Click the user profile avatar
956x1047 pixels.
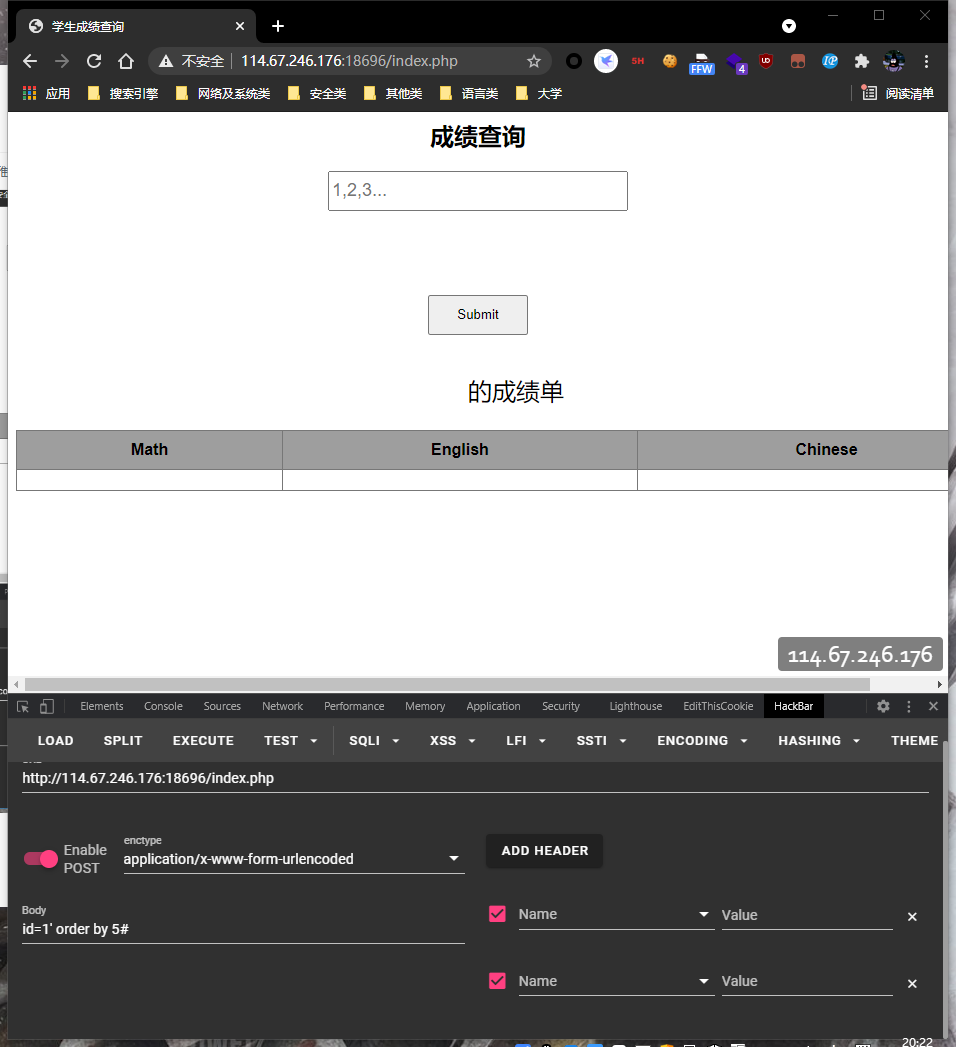[894, 61]
